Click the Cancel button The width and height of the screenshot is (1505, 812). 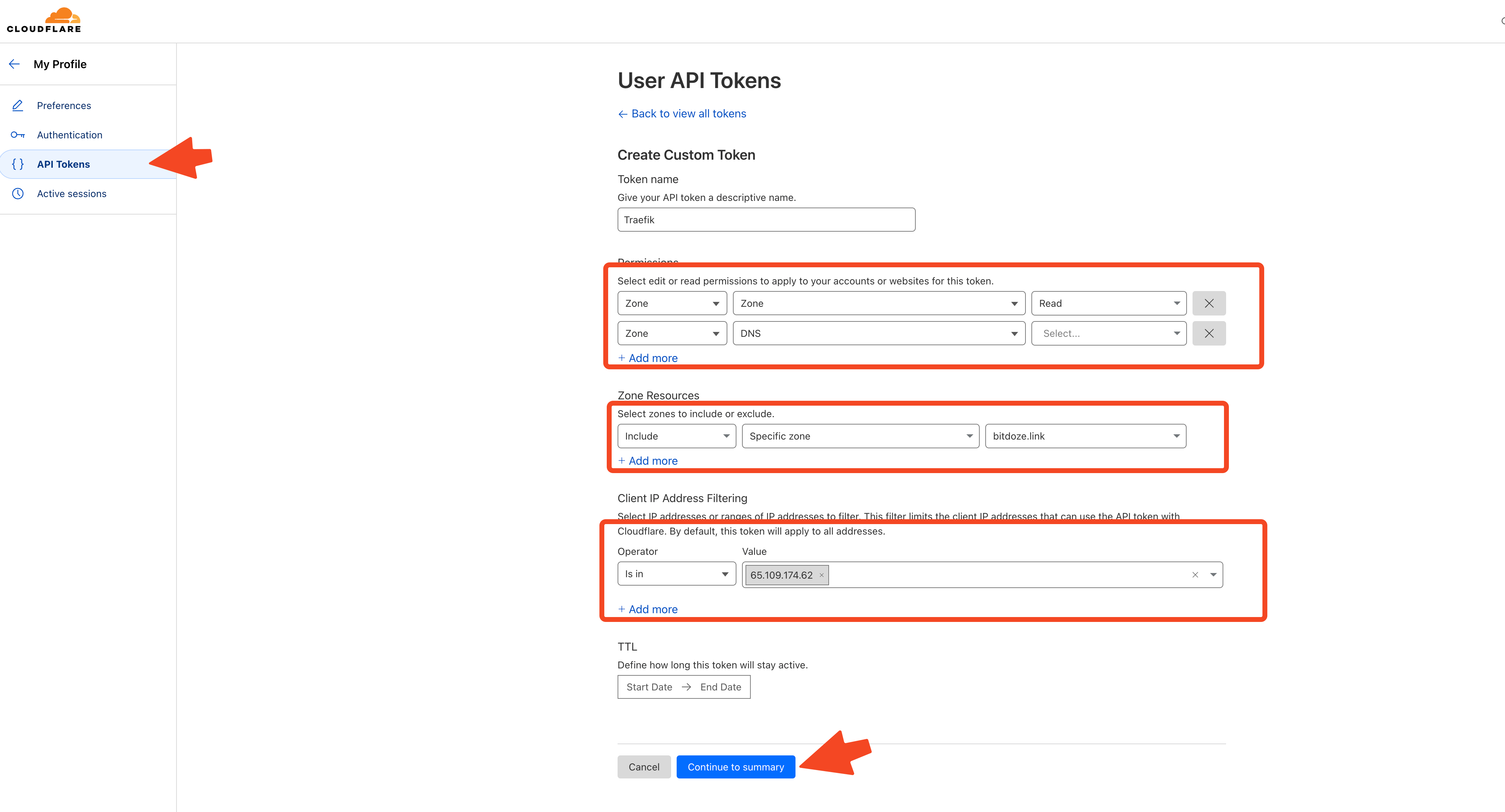point(644,767)
